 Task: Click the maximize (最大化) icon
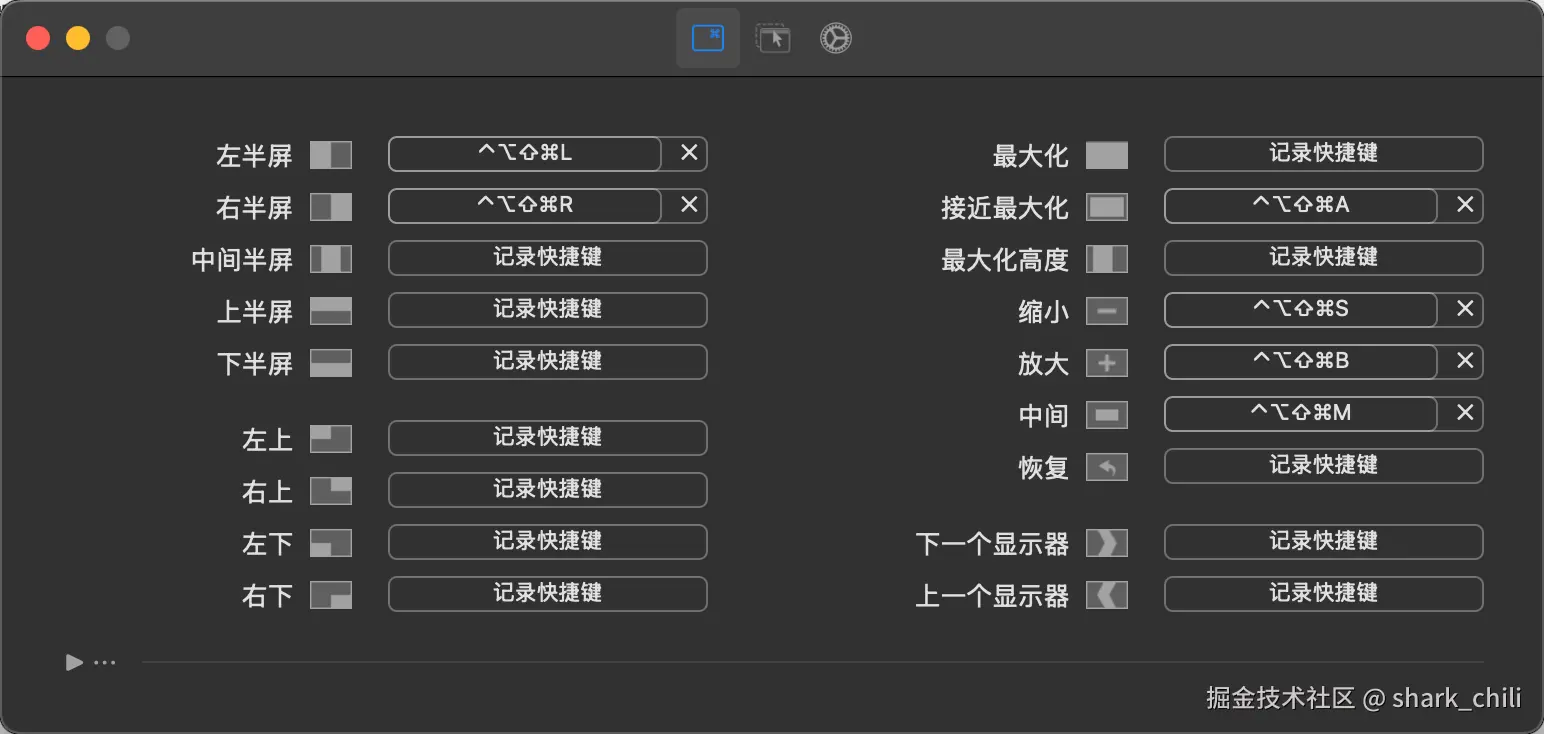(1106, 155)
